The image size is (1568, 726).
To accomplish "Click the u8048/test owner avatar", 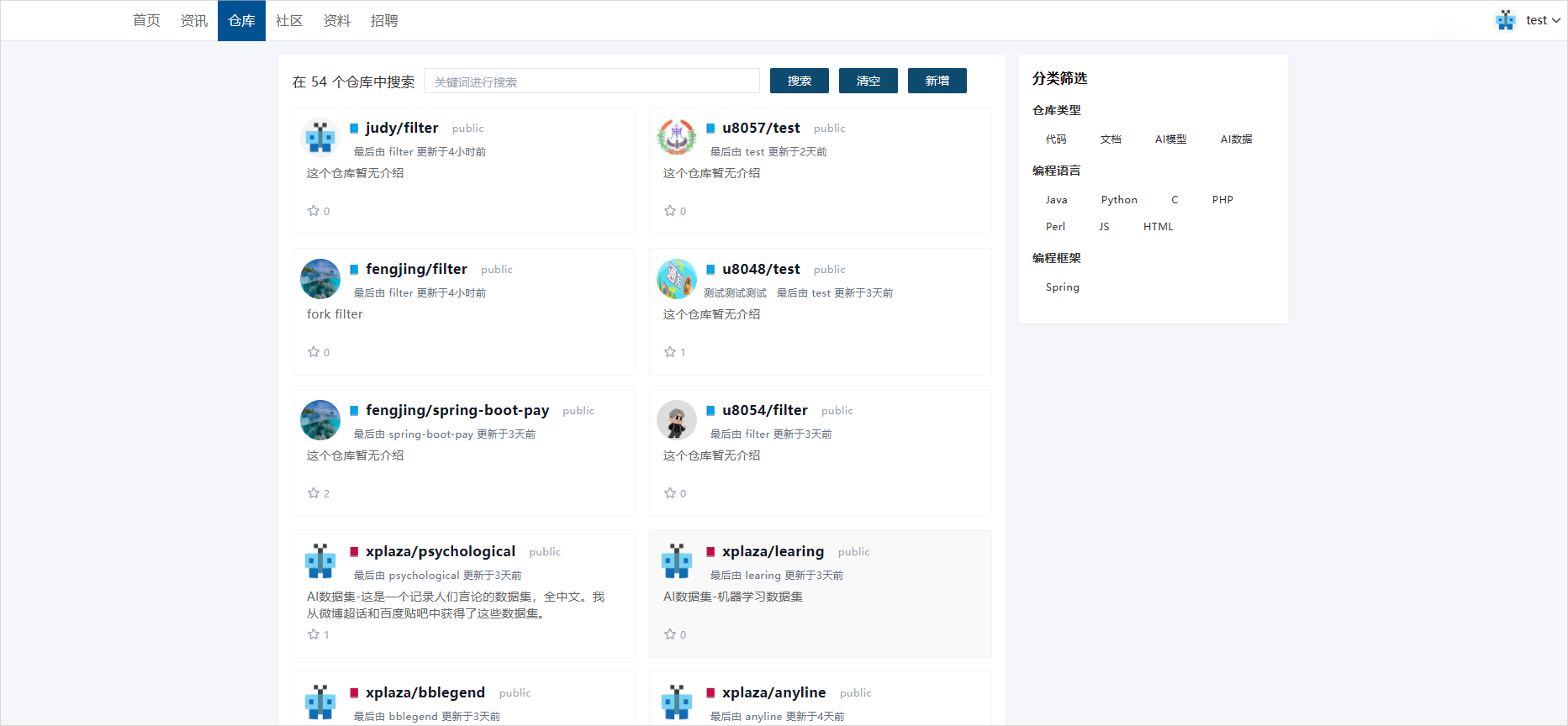I will point(677,279).
